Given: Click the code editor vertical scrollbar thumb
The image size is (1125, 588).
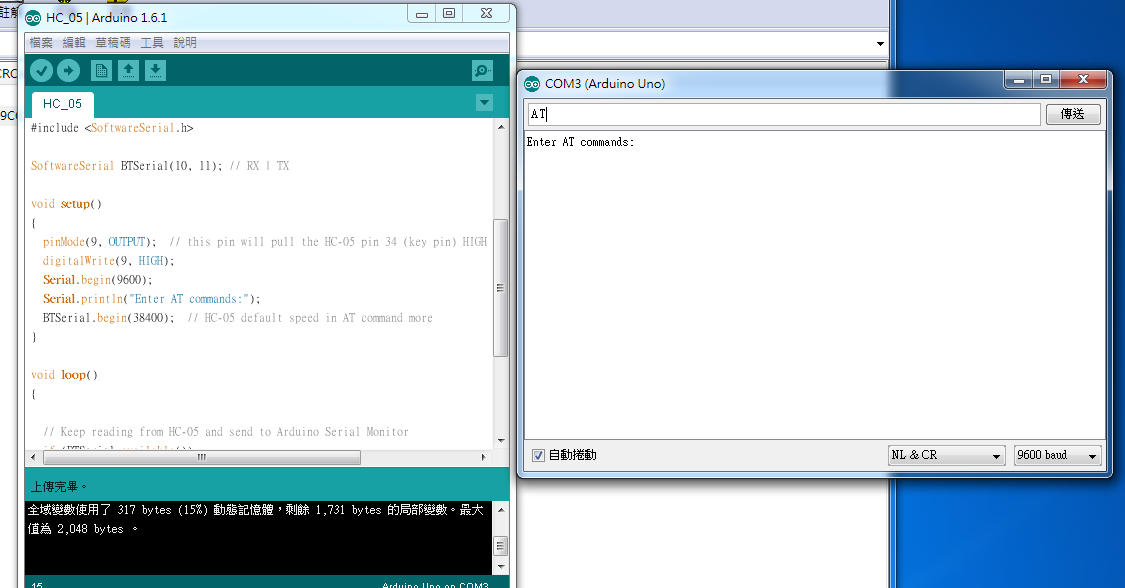Looking at the screenshot, I should [x=500, y=288].
